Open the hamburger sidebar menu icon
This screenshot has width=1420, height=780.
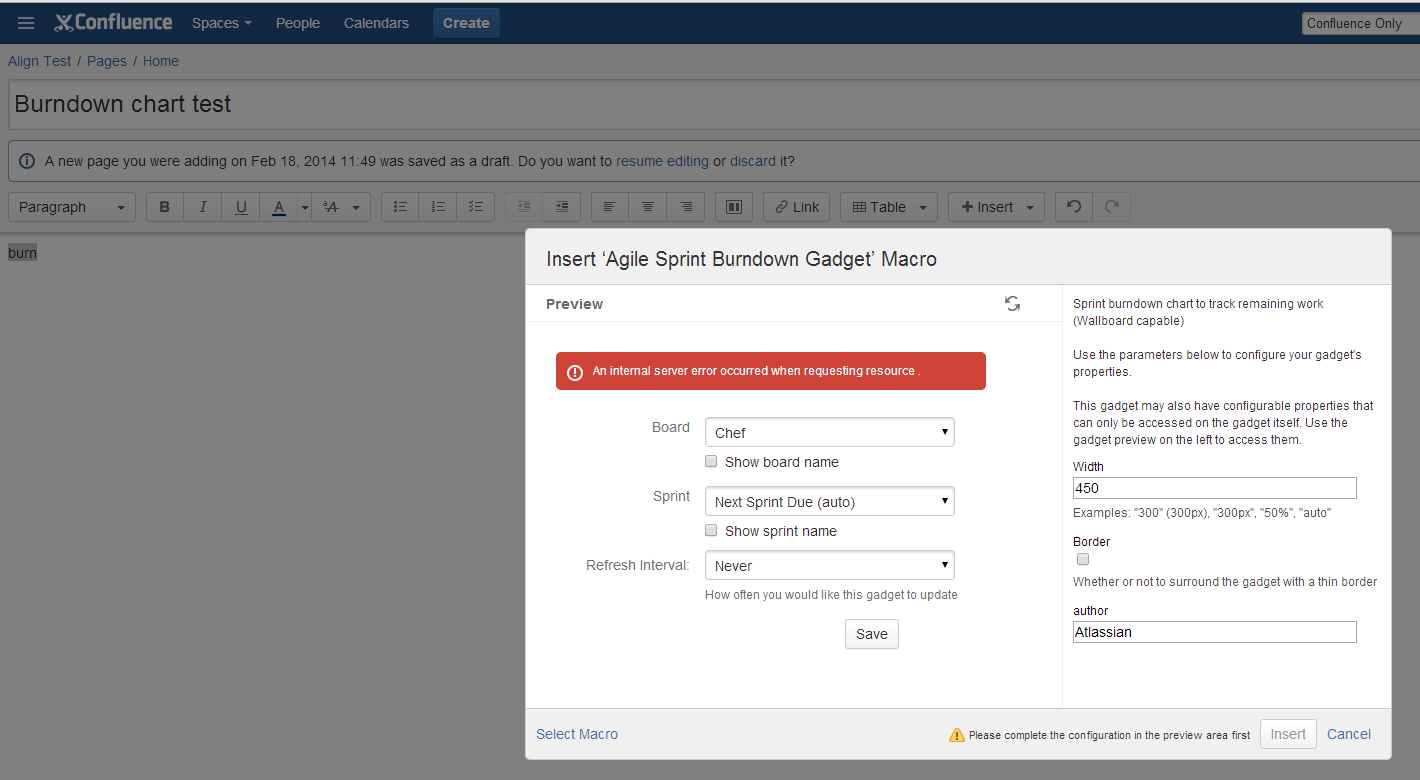tap(26, 23)
